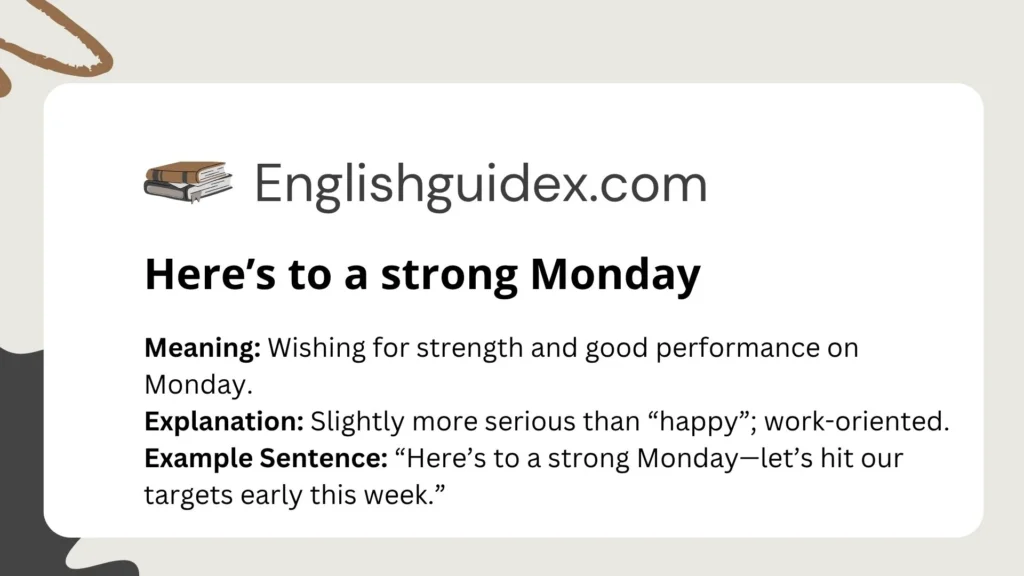Click the stacked books logo icon
Screen dimensions: 1024x576
pyautogui.click(x=188, y=183)
